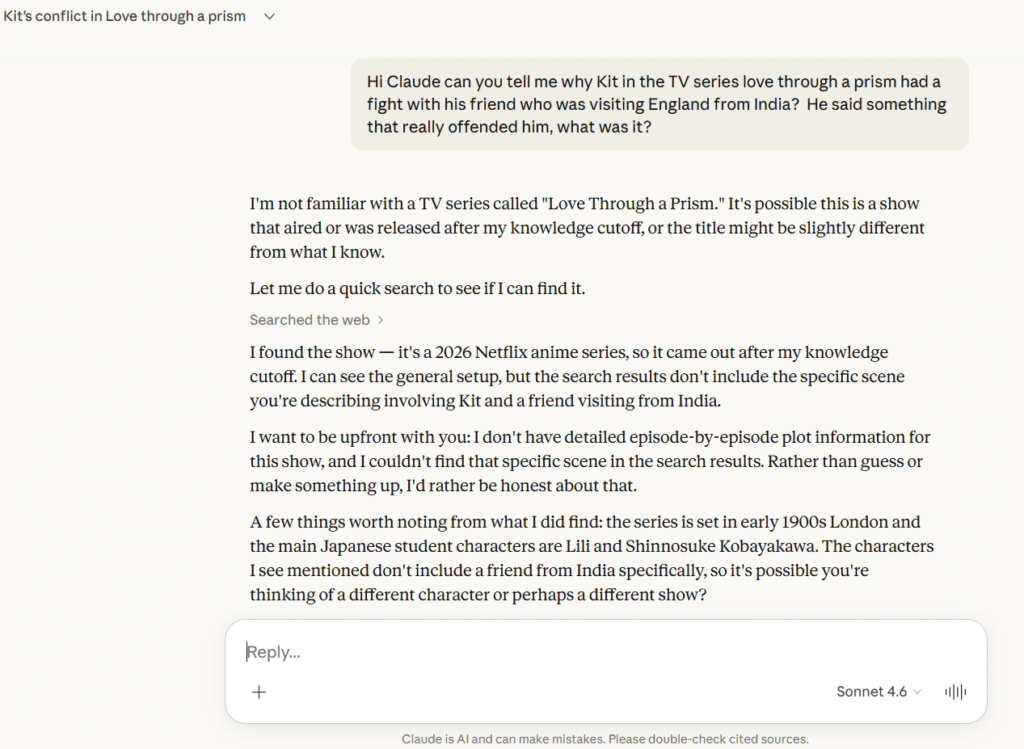The height and width of the screenshot is (749, 1024).
Task: Click the user's message bubble about Kit
Action: click(659, 104)
